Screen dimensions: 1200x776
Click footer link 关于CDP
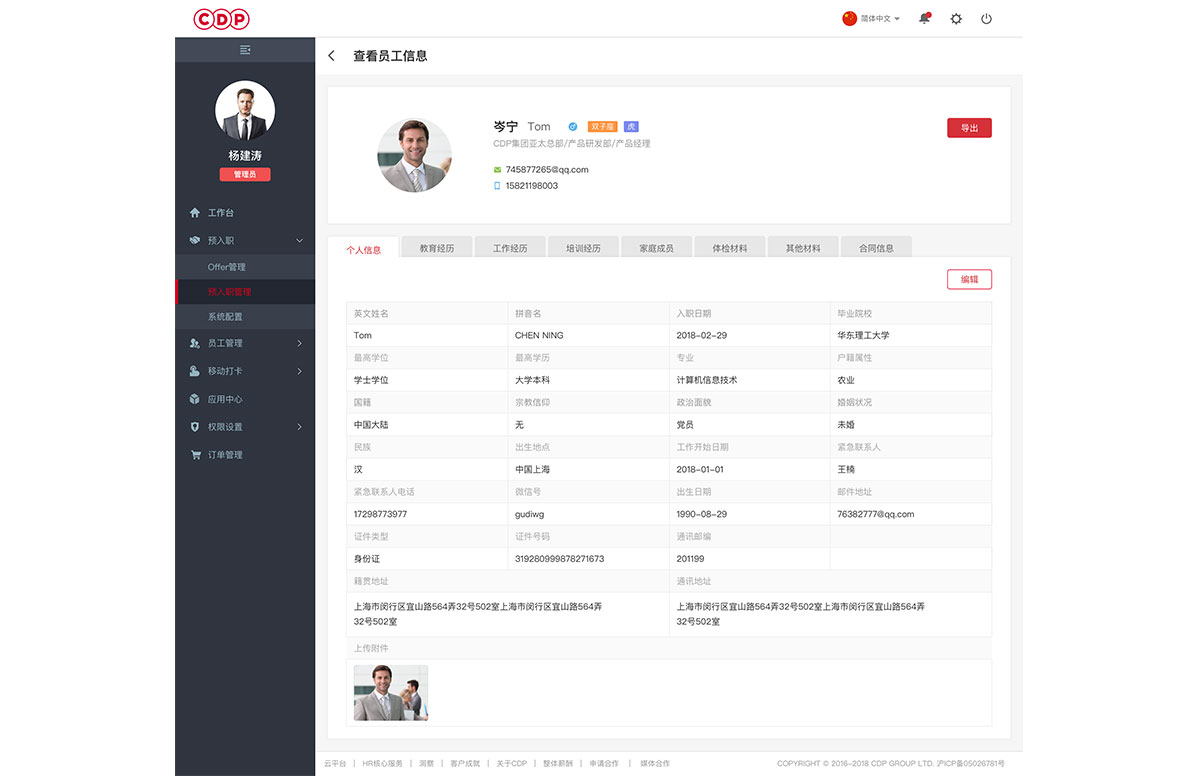tap(511, 763)
